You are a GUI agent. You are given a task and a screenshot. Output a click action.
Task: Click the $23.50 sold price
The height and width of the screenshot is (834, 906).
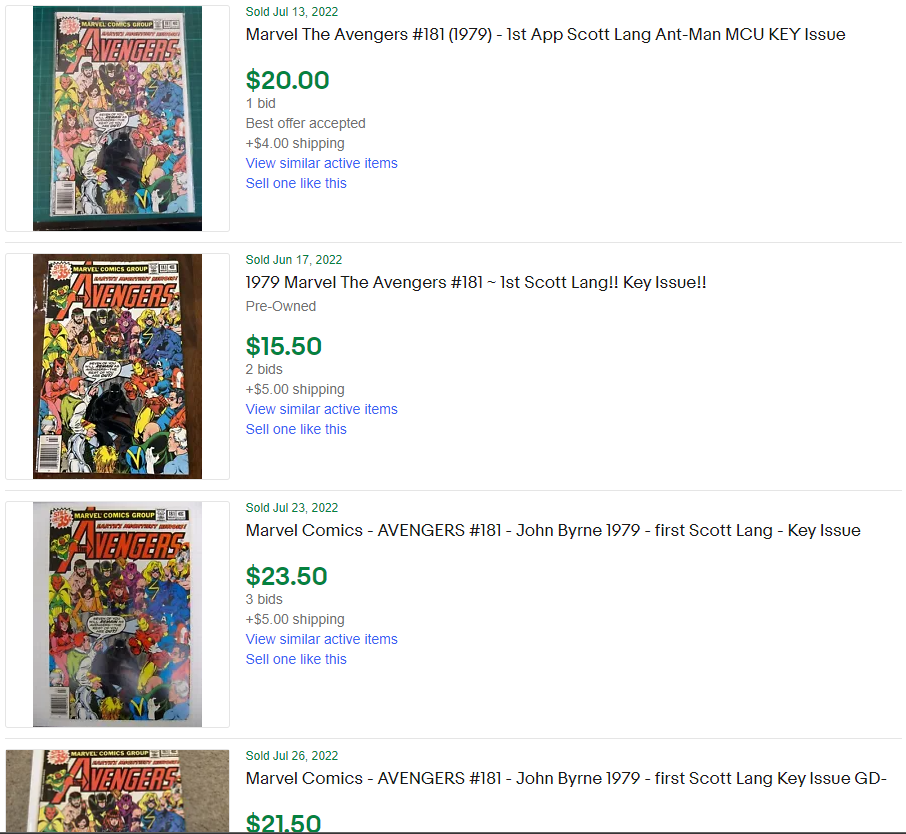point(286,576)
